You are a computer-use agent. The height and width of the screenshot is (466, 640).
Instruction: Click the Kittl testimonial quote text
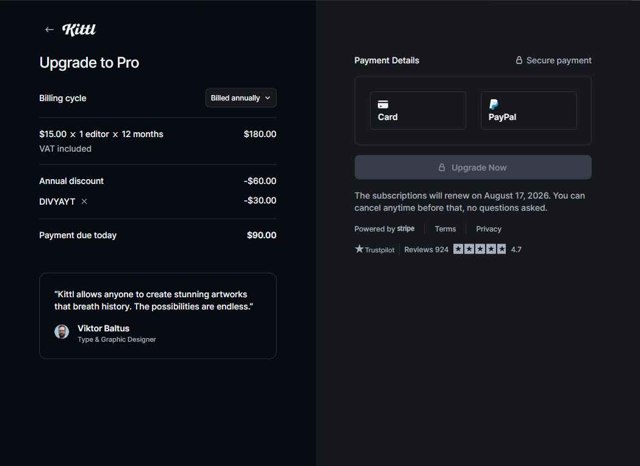[153, 300]
